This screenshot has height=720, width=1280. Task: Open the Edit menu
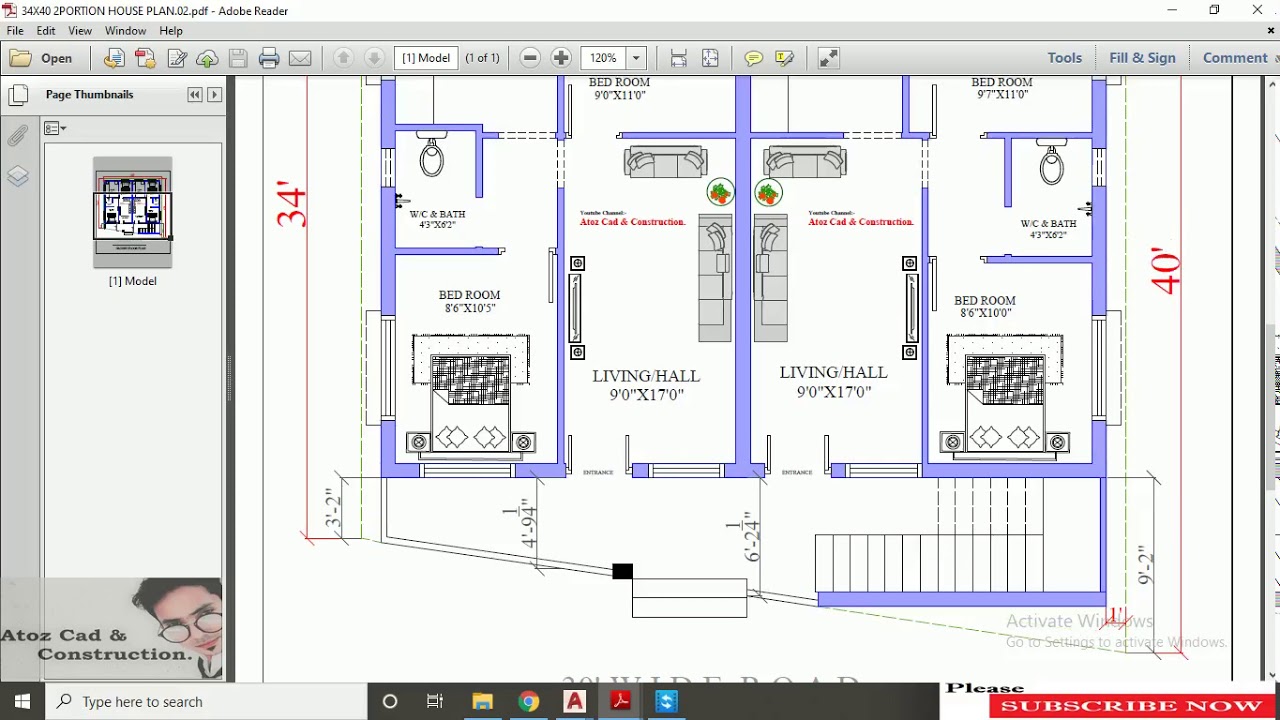click(x=46, y=31)
